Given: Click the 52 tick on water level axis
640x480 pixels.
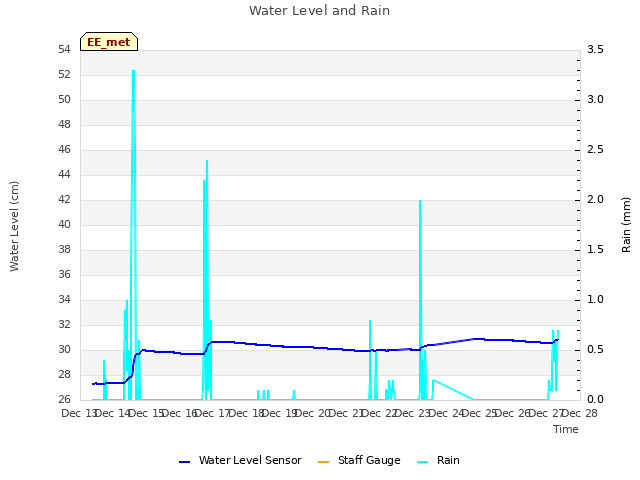Looking at the screenshot, I should 64,75.
